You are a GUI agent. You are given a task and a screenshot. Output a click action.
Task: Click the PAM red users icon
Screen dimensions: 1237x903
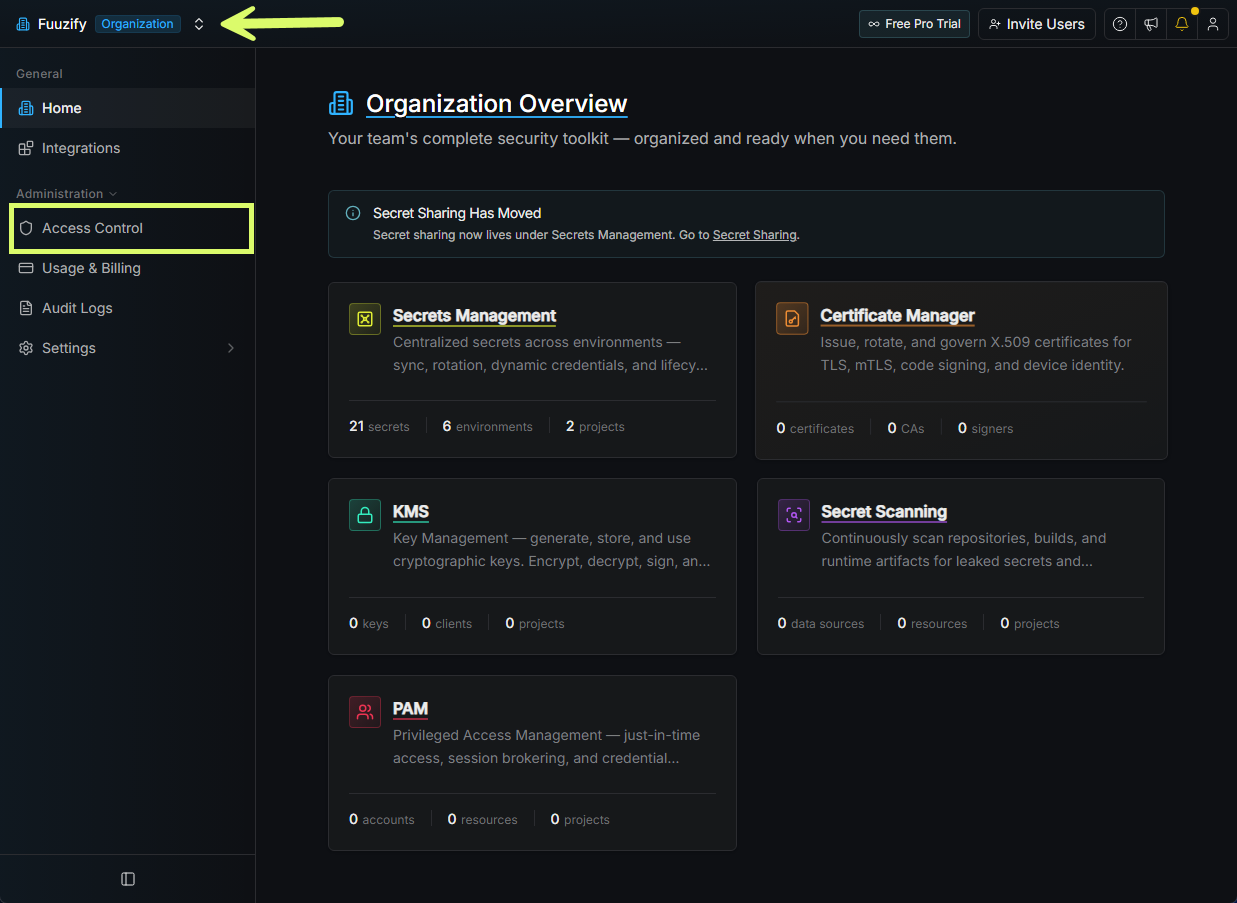click(365, 712)
